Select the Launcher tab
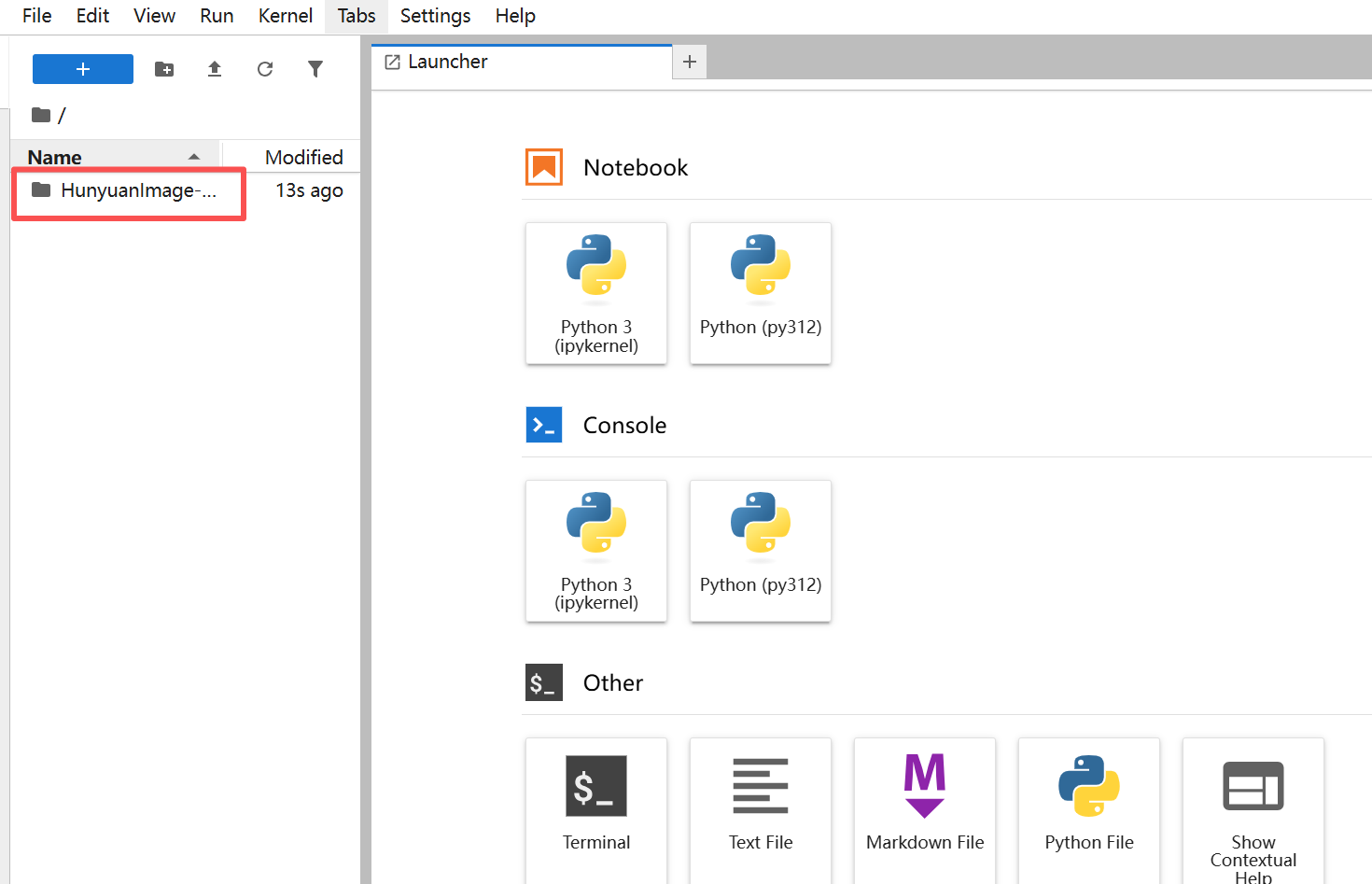This screenshot has width=1372, height=884. coord(522,62)
